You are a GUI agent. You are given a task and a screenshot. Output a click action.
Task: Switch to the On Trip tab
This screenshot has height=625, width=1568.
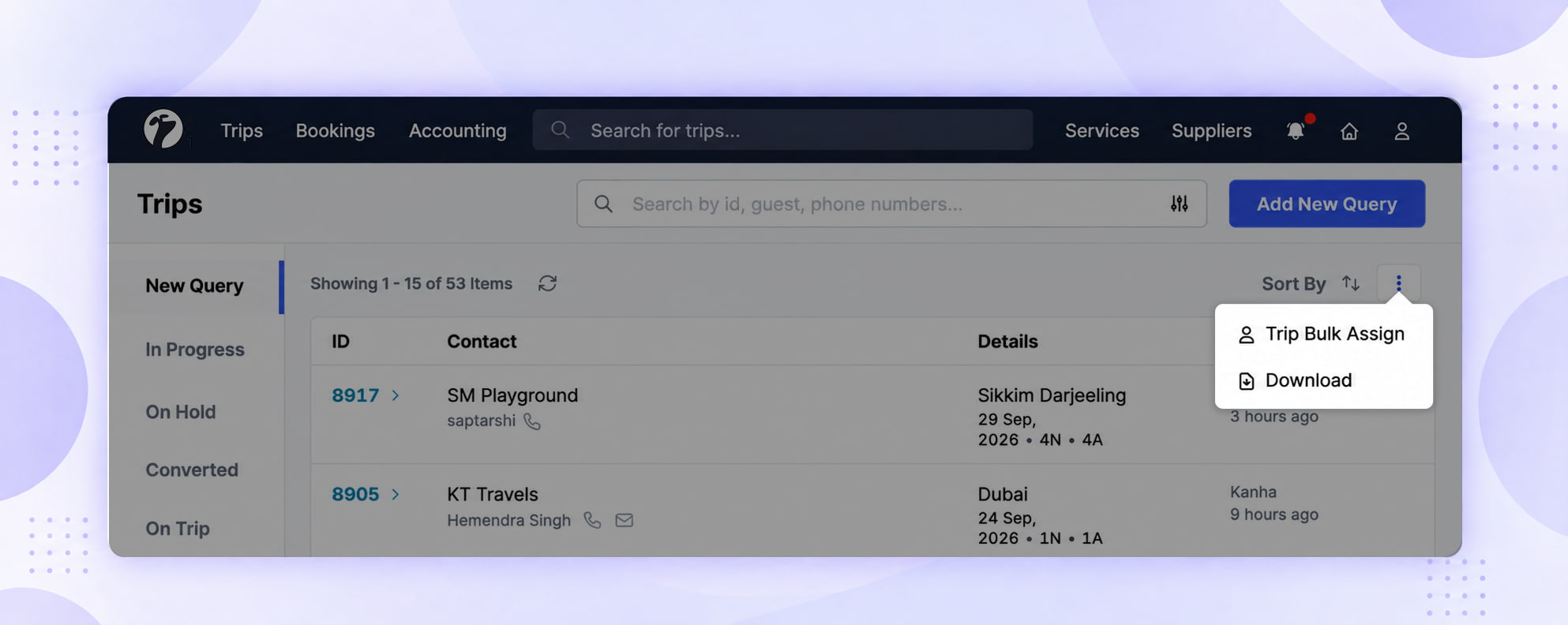178,529
